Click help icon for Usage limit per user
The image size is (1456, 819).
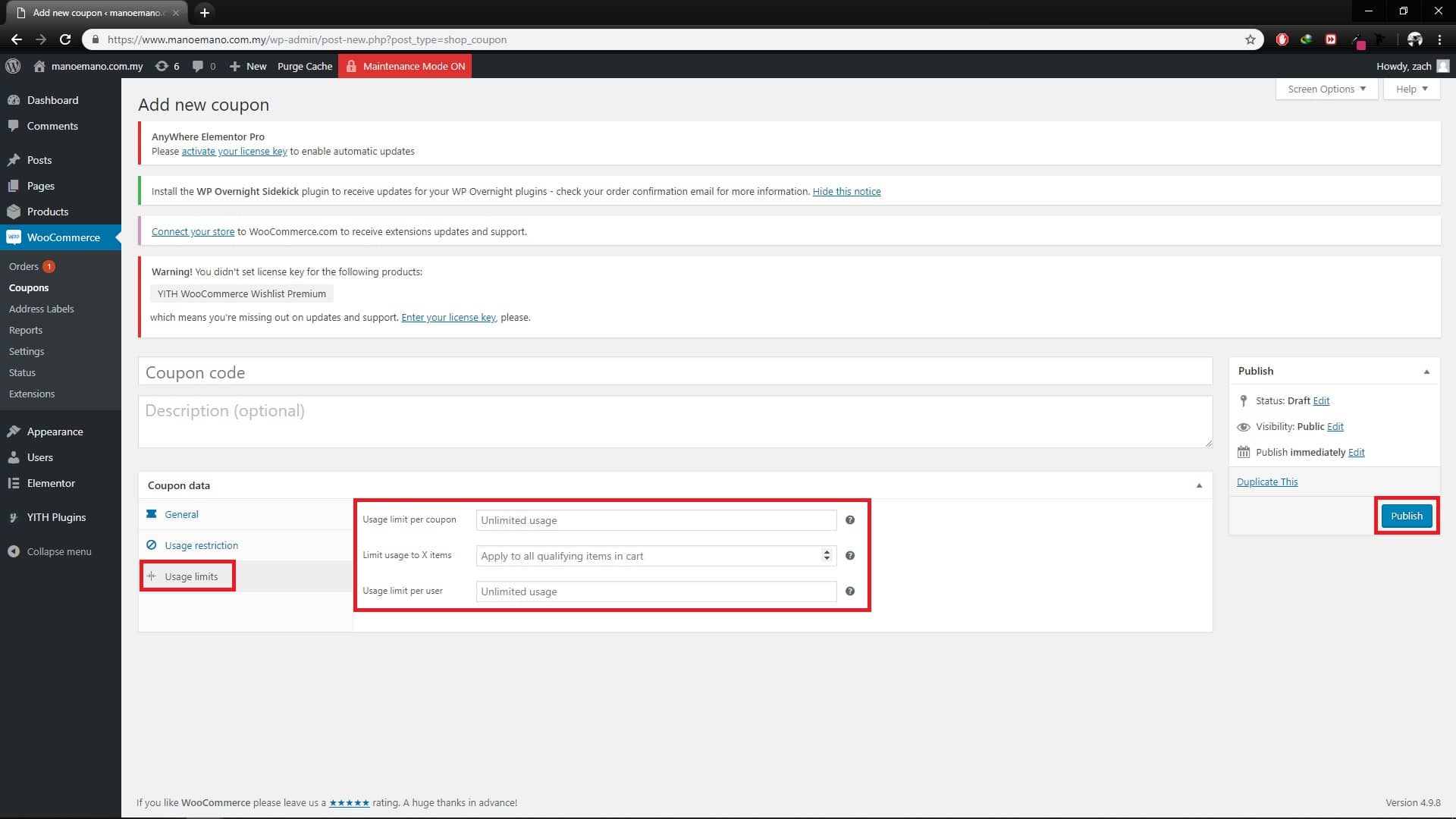849,591
